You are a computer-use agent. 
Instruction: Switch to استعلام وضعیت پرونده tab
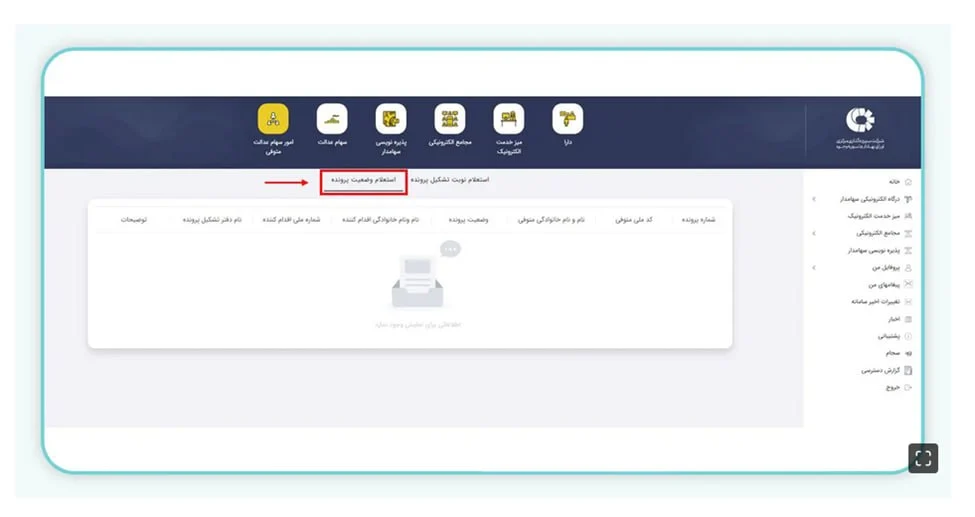364,181
